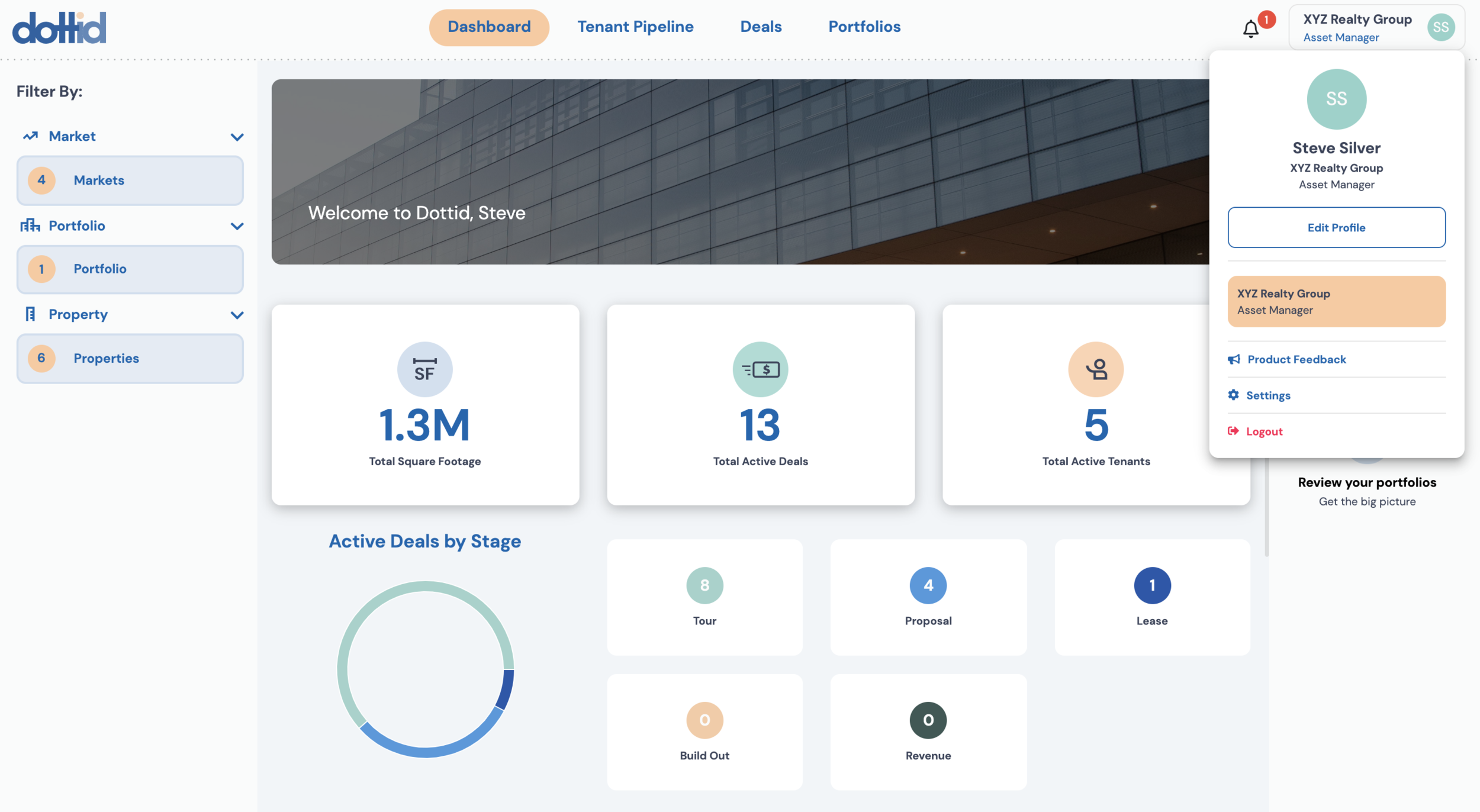The image size is (1480, 812).
Task: Open the notifications bell icon
Action: (x=1250, y=28)
